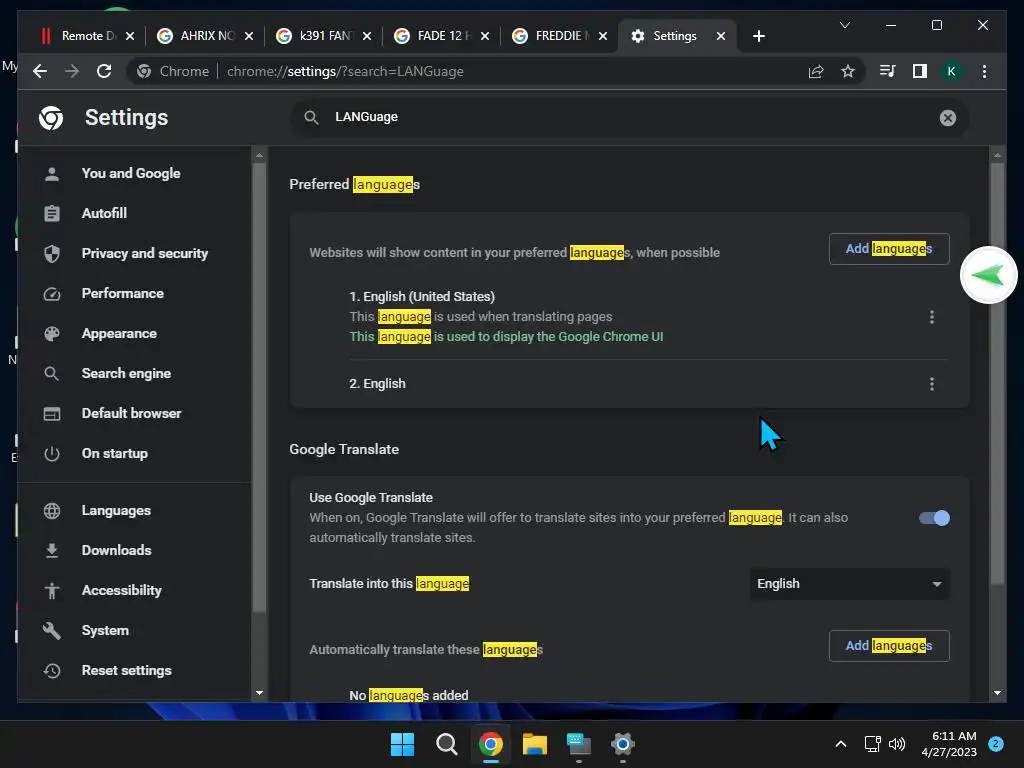Click Add languages for automatic translation
Viewport: 1024px width, 768px height.
click(889, 646)
